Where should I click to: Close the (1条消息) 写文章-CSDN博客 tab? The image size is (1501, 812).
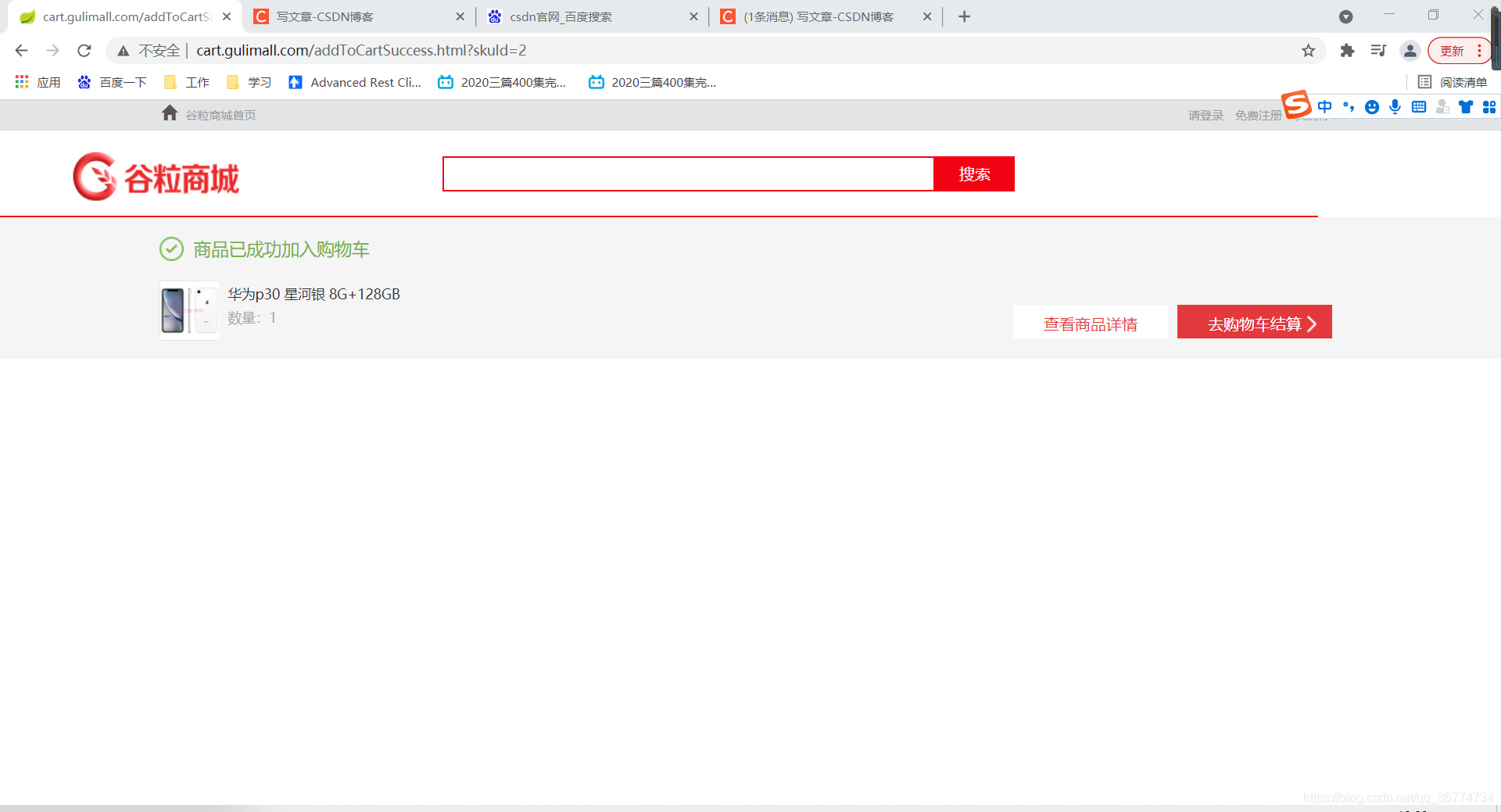click(927, 16)
